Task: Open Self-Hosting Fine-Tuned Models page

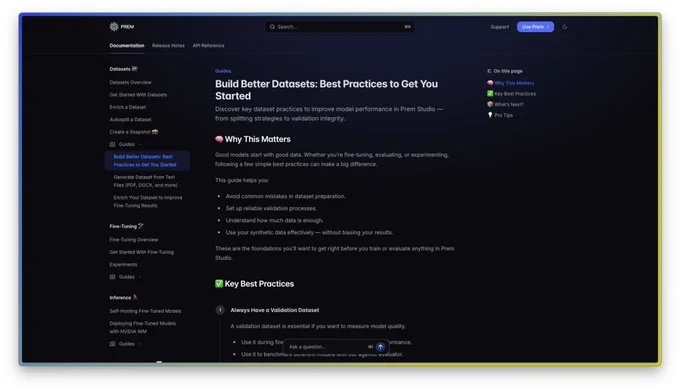Action: point(145,311)
